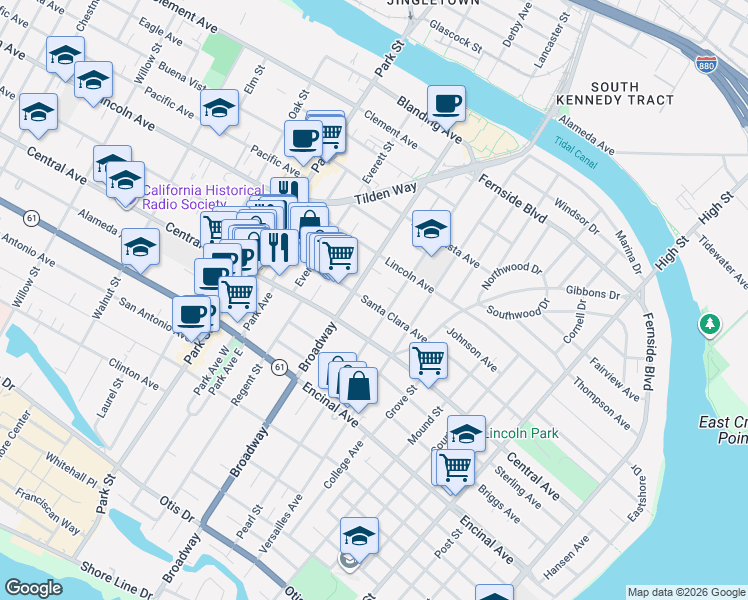Click the school marker near Versailles Ave
Viewport: 748px width, 600px height.
pos(360,539)
